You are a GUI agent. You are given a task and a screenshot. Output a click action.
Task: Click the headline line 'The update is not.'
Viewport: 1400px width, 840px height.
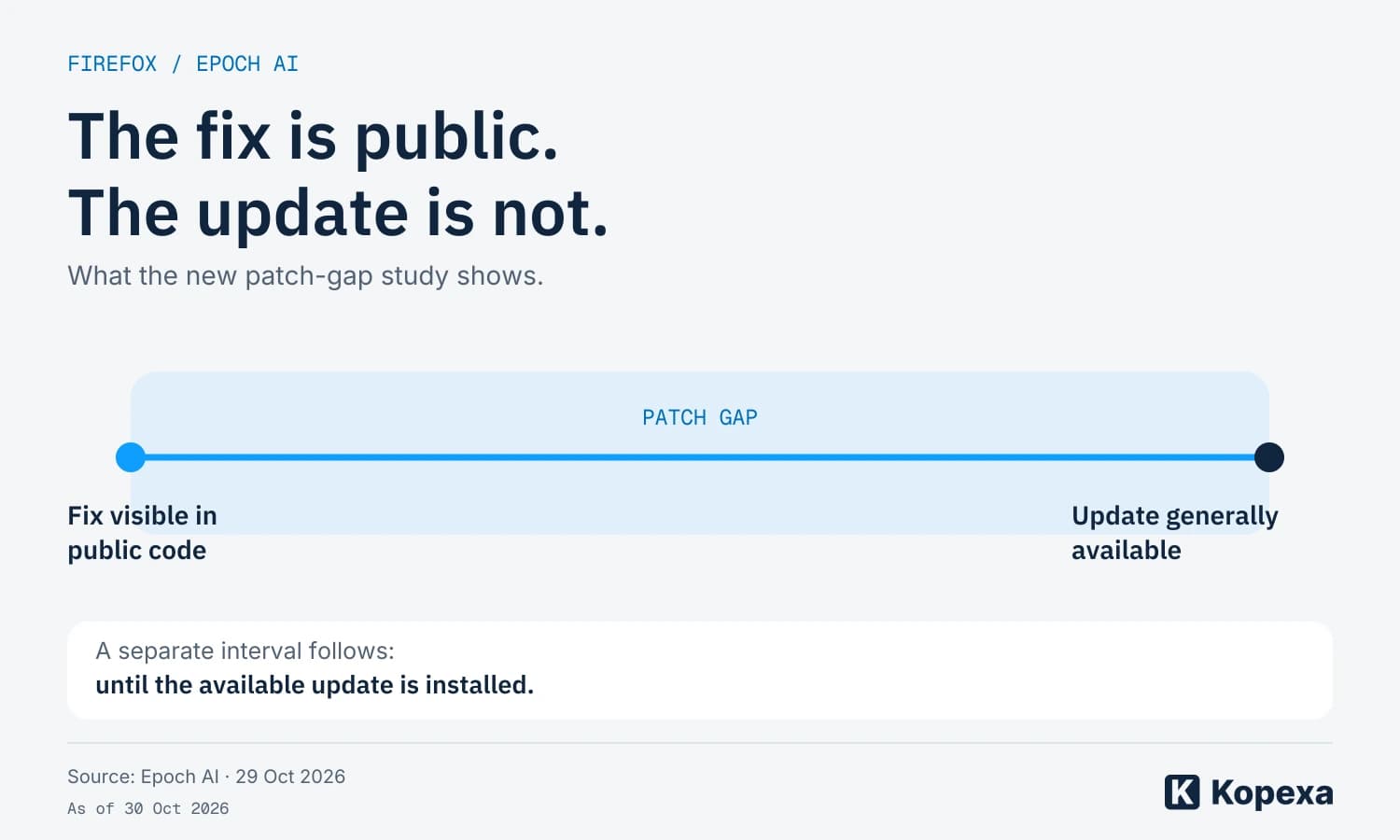[338, 213]
